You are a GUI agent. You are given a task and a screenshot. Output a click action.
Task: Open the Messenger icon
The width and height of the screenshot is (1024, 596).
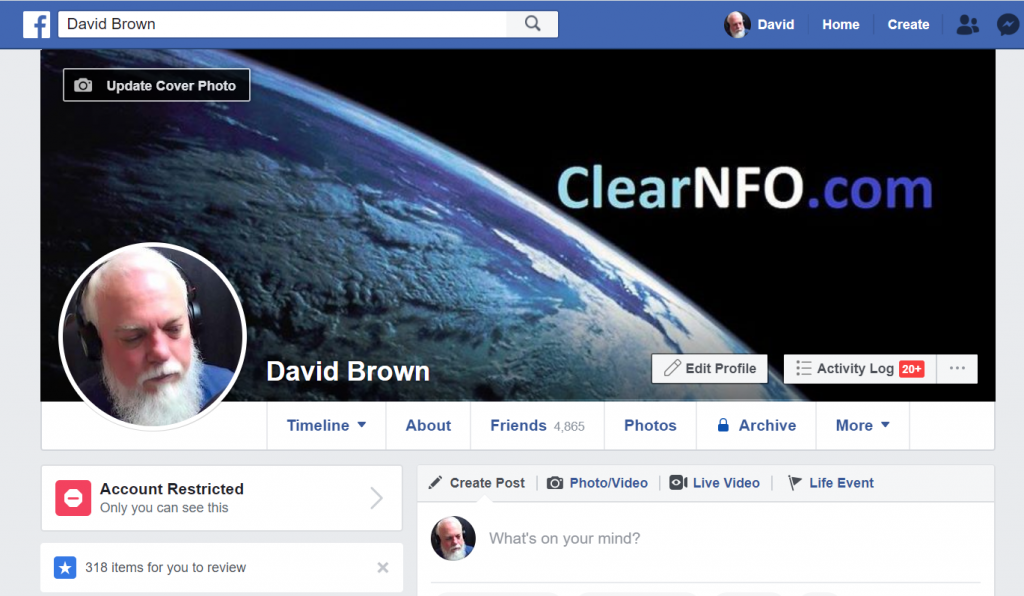[x=1008, y=25]
